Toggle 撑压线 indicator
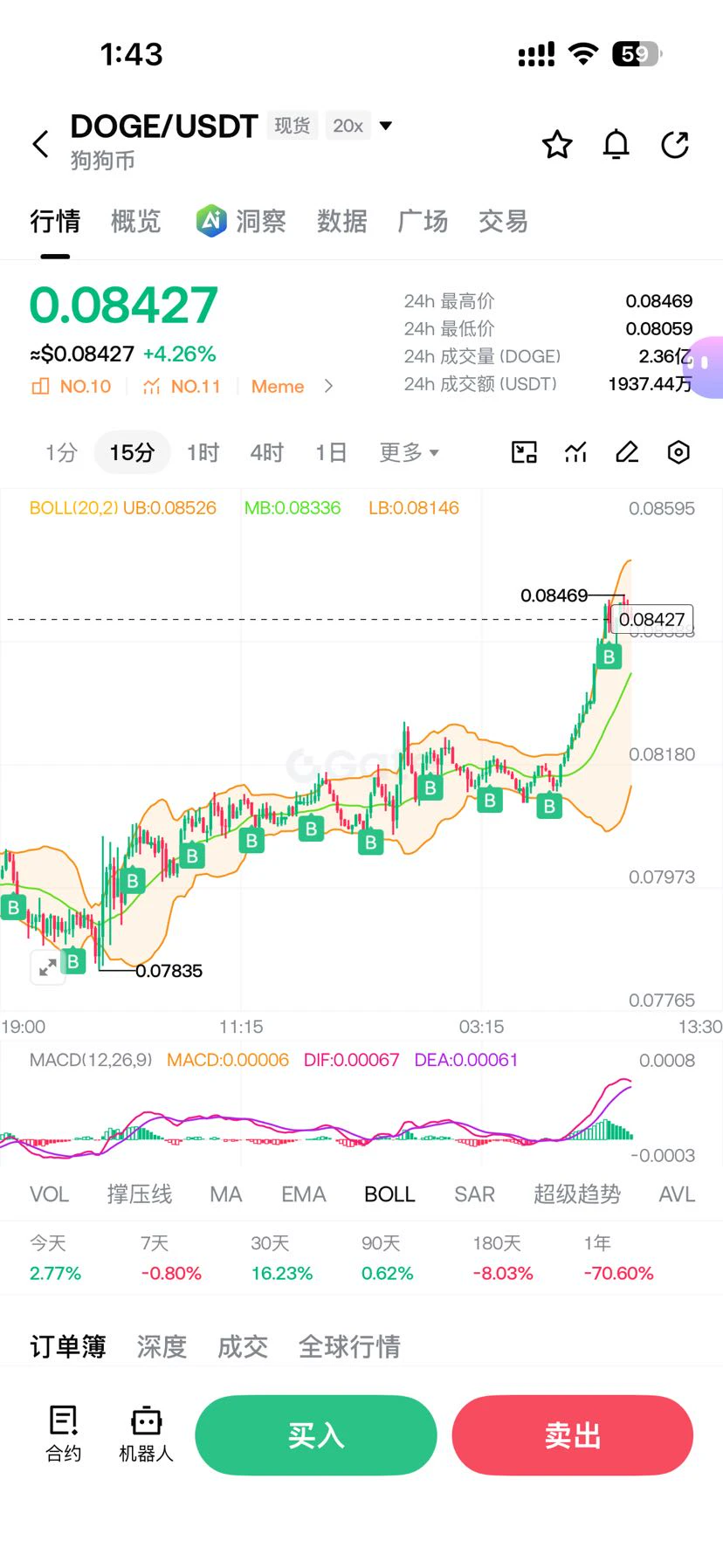This screenshot has height=1568, width=723. pyautogui.click(x=140, y=1194)
